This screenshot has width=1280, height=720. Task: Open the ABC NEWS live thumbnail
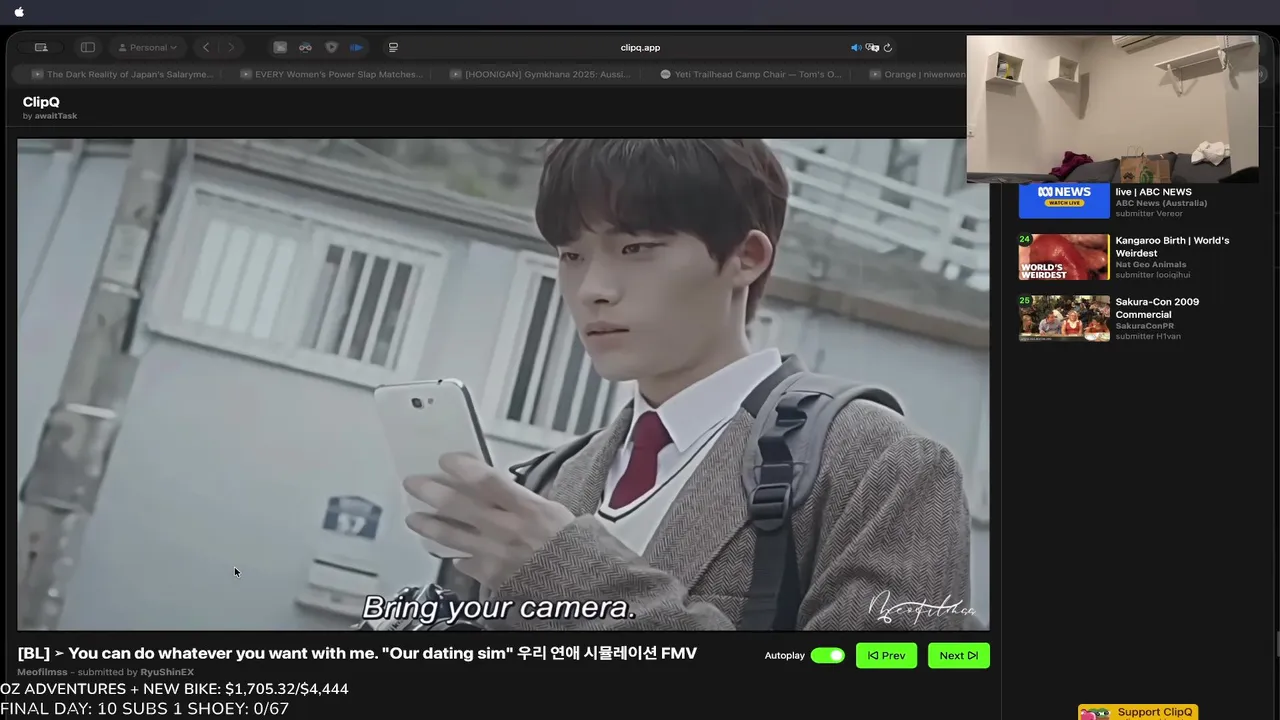tap(1064, 200)
